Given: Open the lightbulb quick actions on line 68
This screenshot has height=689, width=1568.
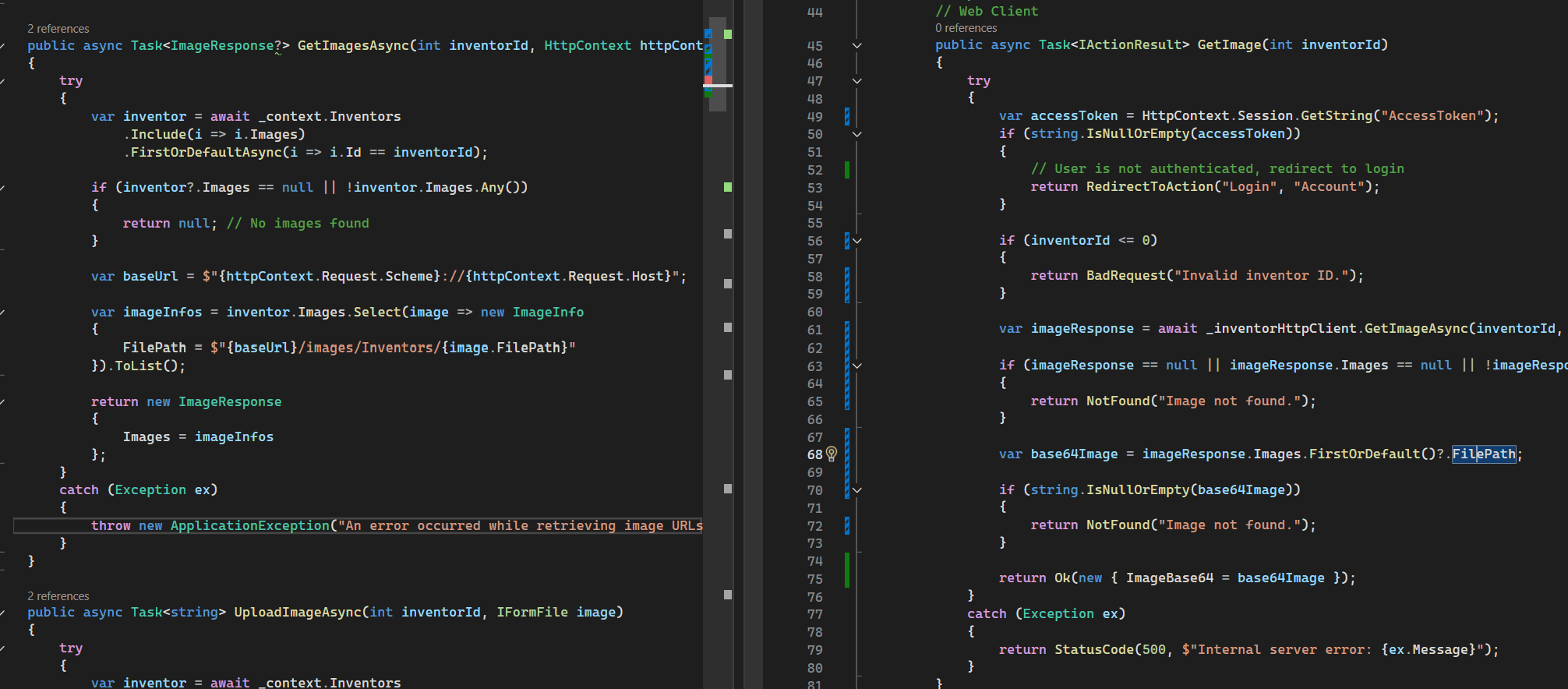Looking at the screenshot, I should (x=832, y=454).
